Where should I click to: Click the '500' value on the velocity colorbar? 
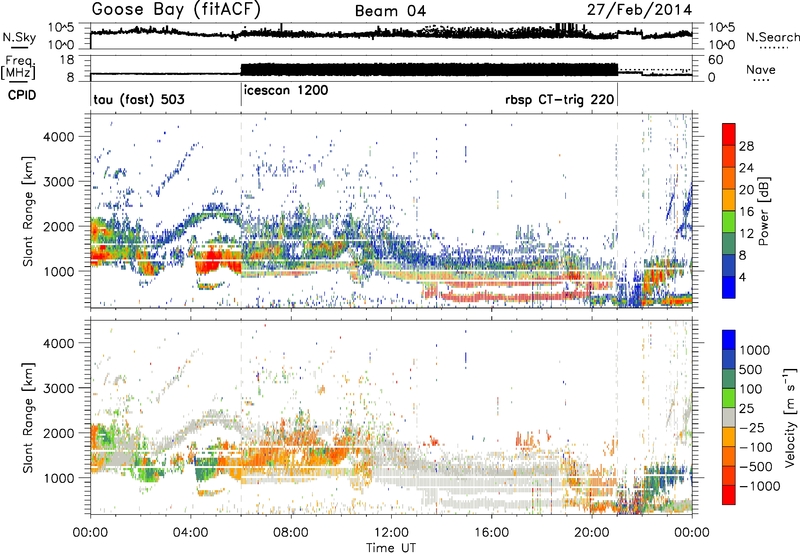(x=751, y=370)
